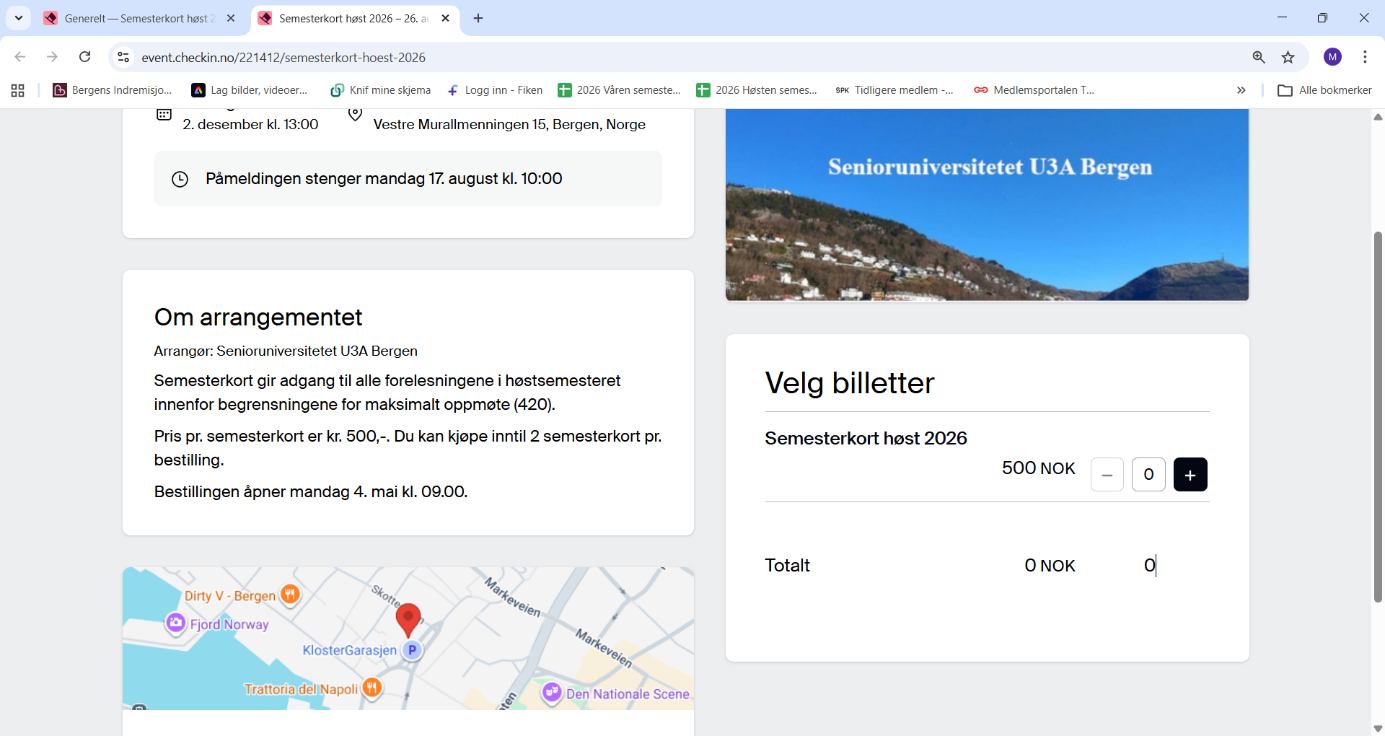Reload the page with refresh icon
This screenshot has height=736, width=1385.
point(85,57)
